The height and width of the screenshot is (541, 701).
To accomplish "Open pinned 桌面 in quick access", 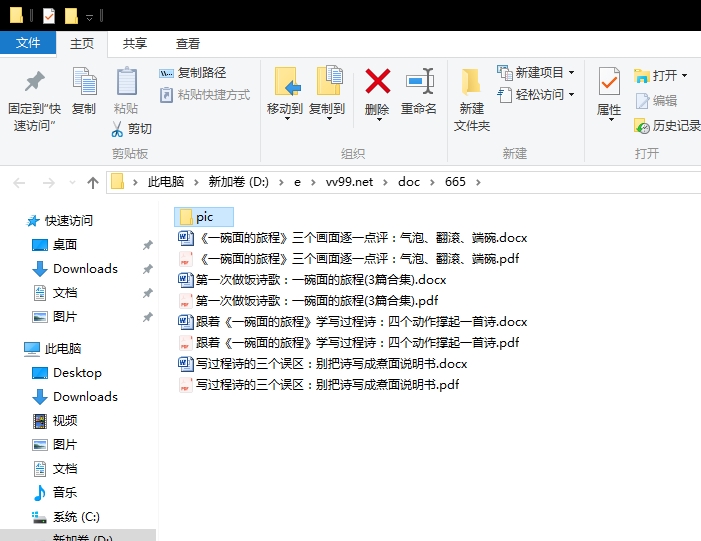I will (55, 245).
